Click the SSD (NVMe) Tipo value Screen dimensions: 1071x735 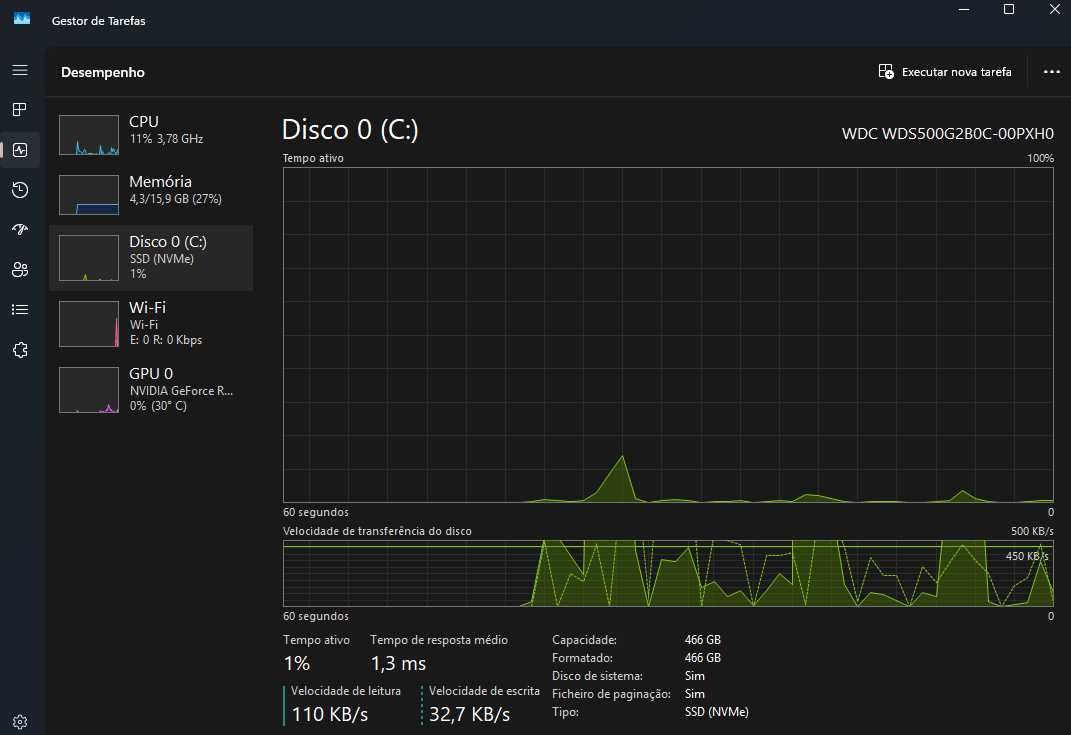pos(717,712)
